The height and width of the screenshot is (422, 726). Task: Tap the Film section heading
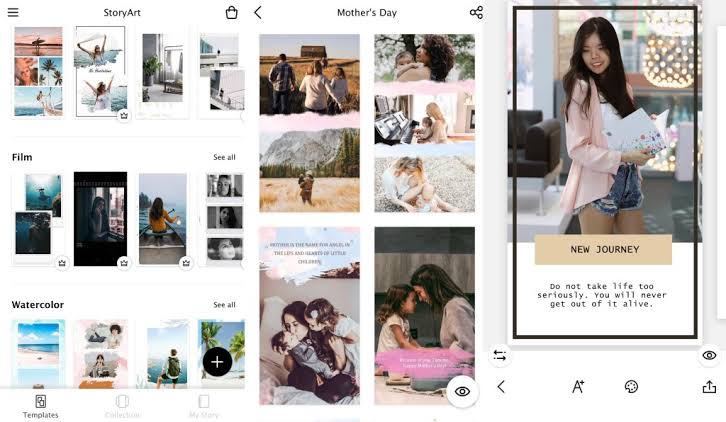coord(22,157)
